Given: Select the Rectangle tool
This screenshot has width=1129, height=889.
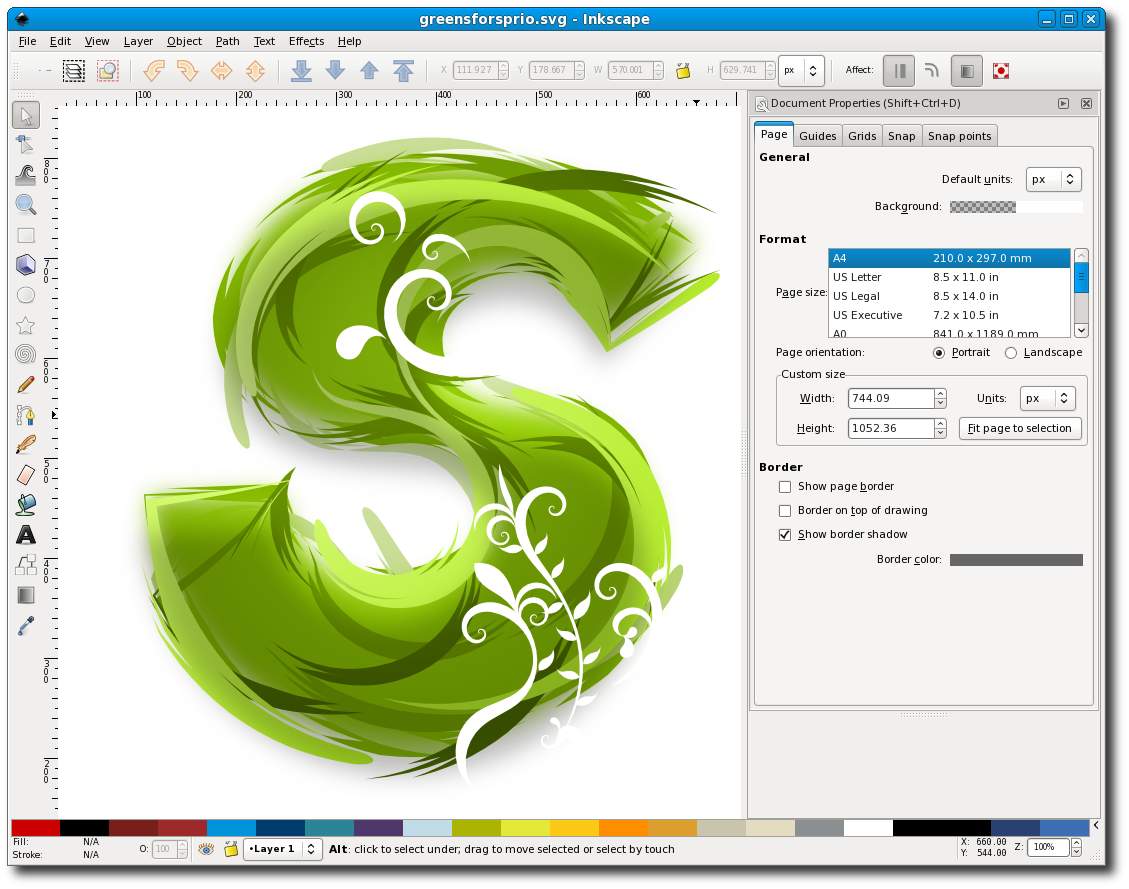Looking at the screenshot, I should [x=25, y=235].
